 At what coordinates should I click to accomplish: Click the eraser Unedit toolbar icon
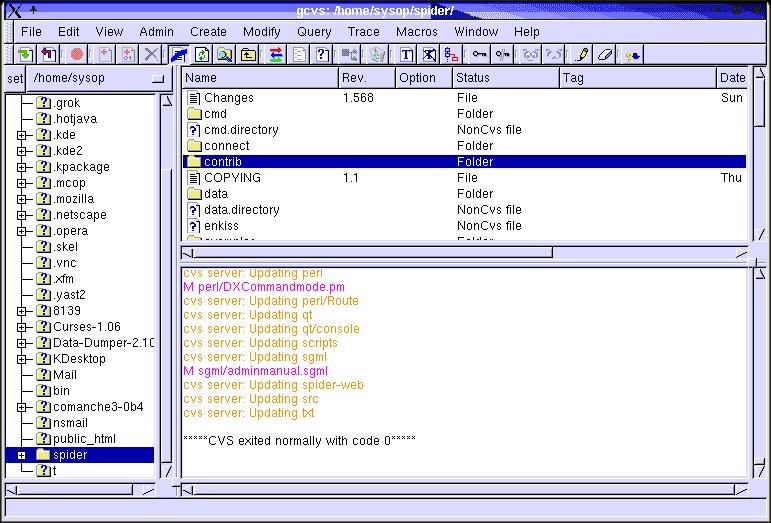[604, 54]
